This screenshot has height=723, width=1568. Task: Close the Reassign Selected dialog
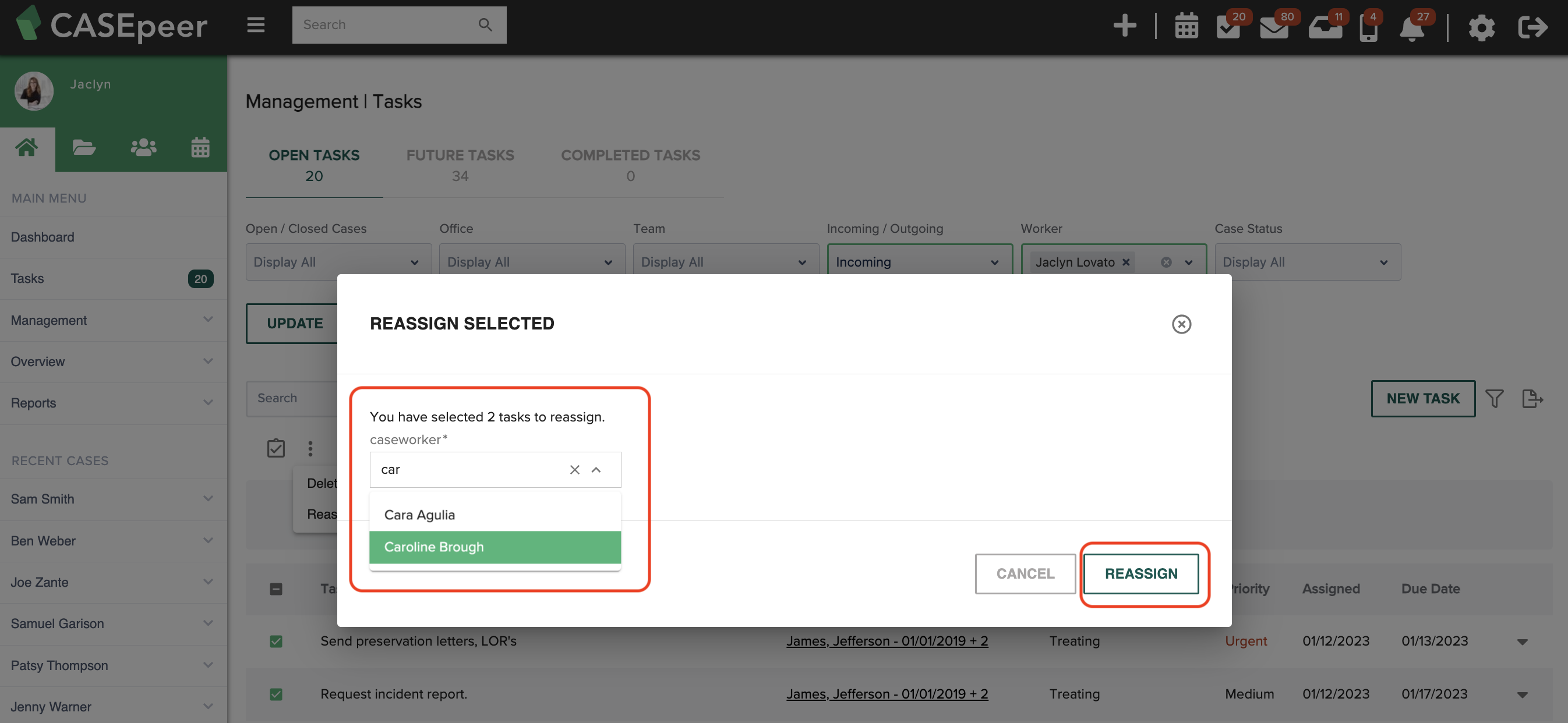click(x=1181, y=324)
